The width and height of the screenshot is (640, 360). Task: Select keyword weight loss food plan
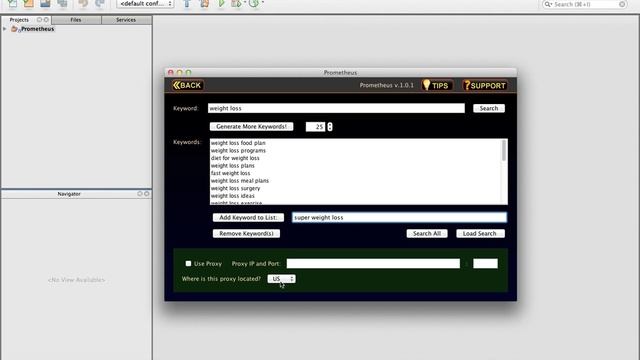coord(238,143)
